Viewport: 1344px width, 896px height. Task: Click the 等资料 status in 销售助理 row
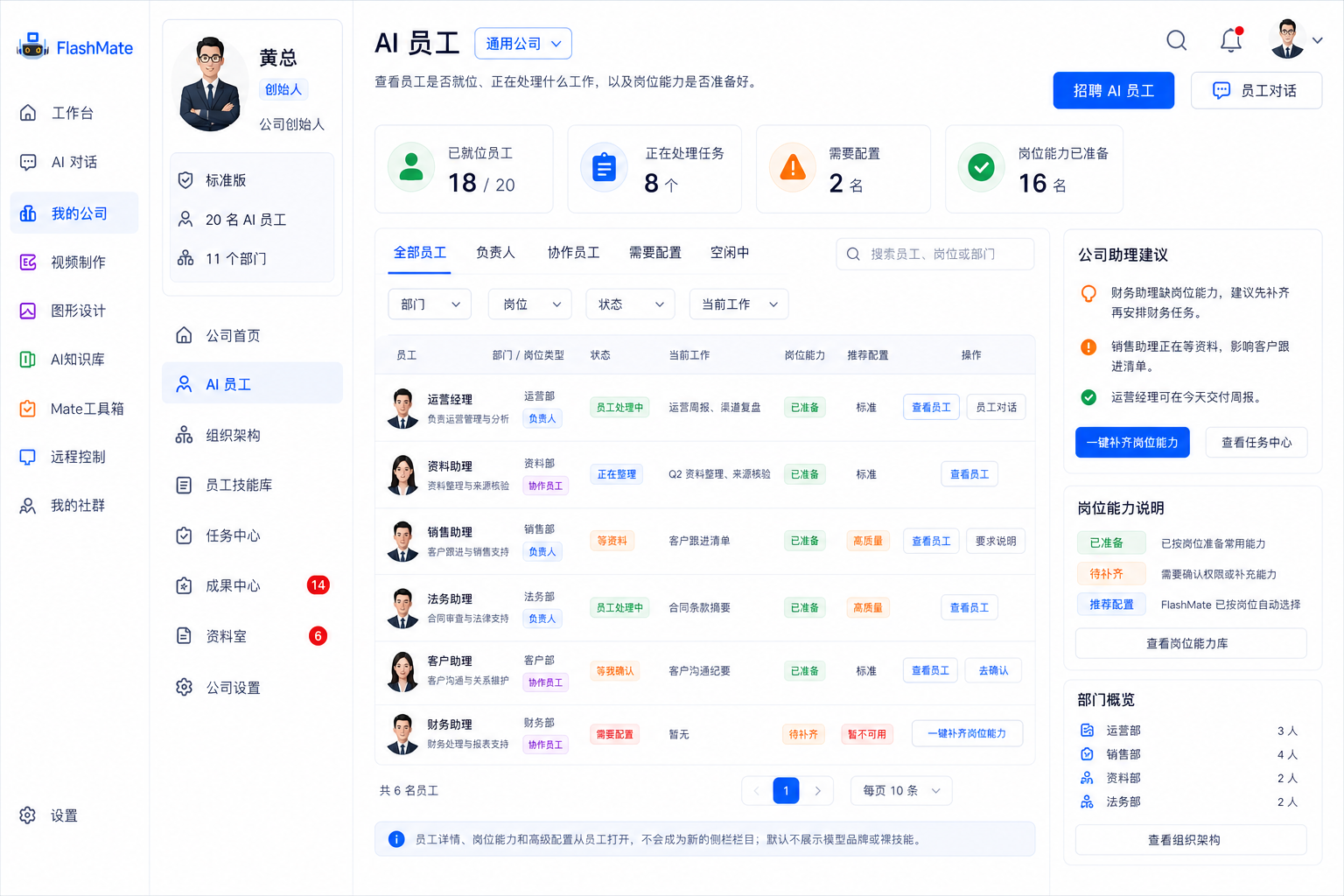coord(612,541)
